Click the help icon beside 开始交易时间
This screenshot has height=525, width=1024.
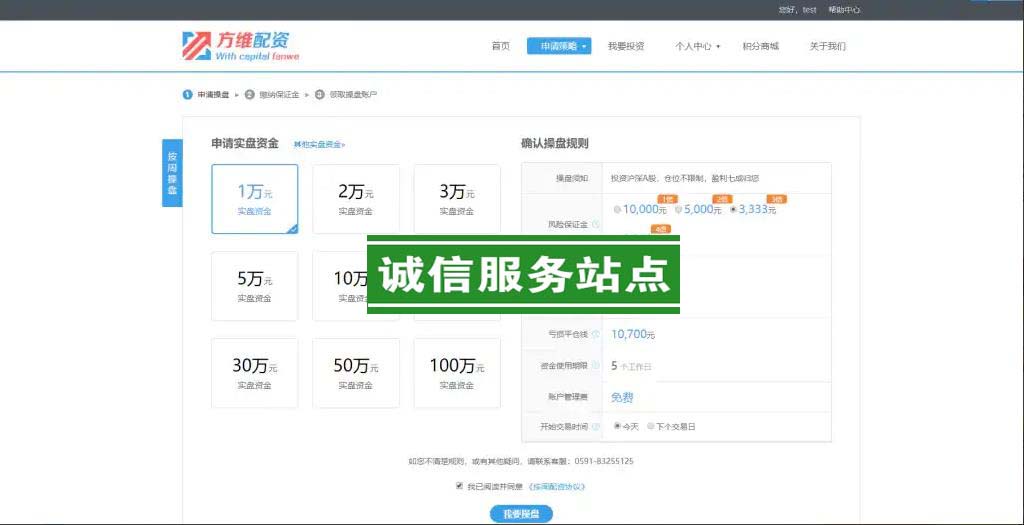point(596,426)
